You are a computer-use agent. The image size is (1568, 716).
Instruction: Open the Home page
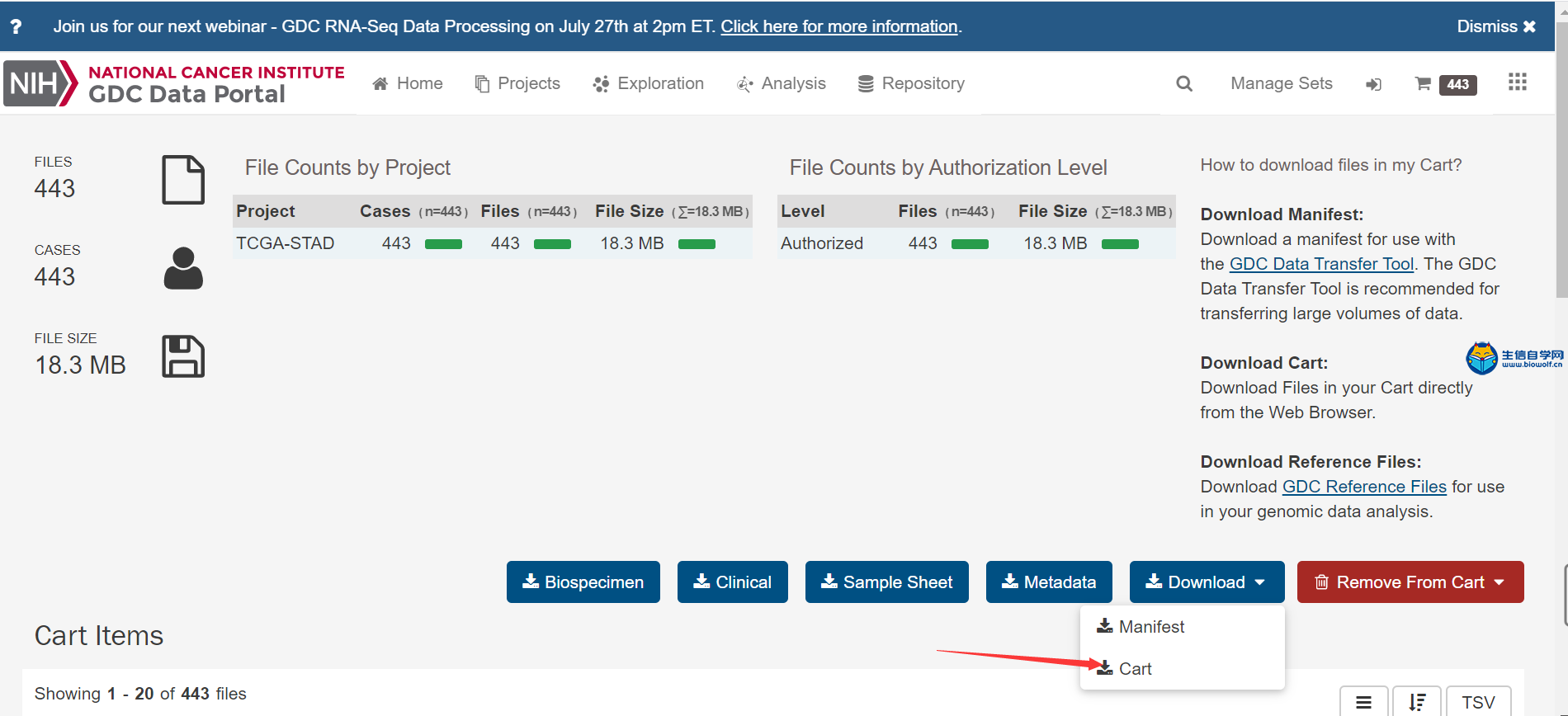[x=408, y=83]
